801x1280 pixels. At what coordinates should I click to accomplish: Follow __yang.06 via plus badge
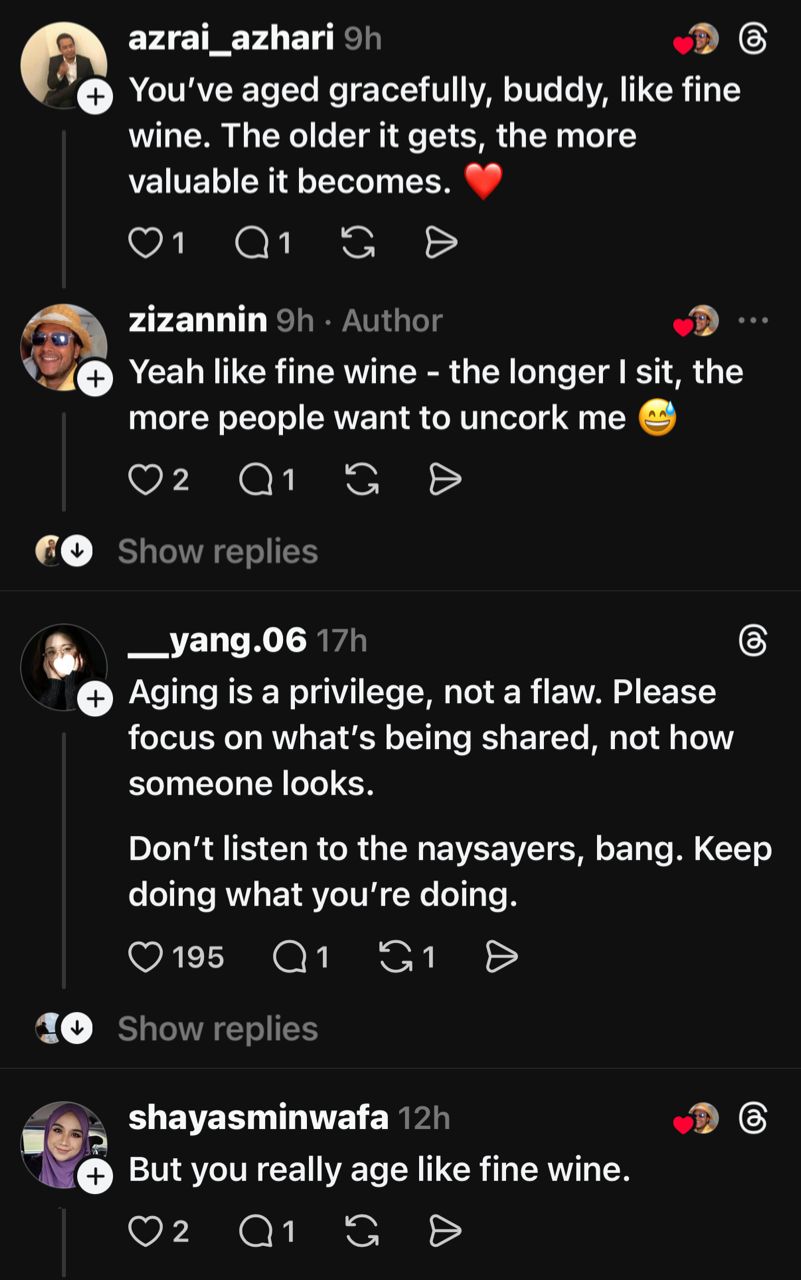click(94, 700)
